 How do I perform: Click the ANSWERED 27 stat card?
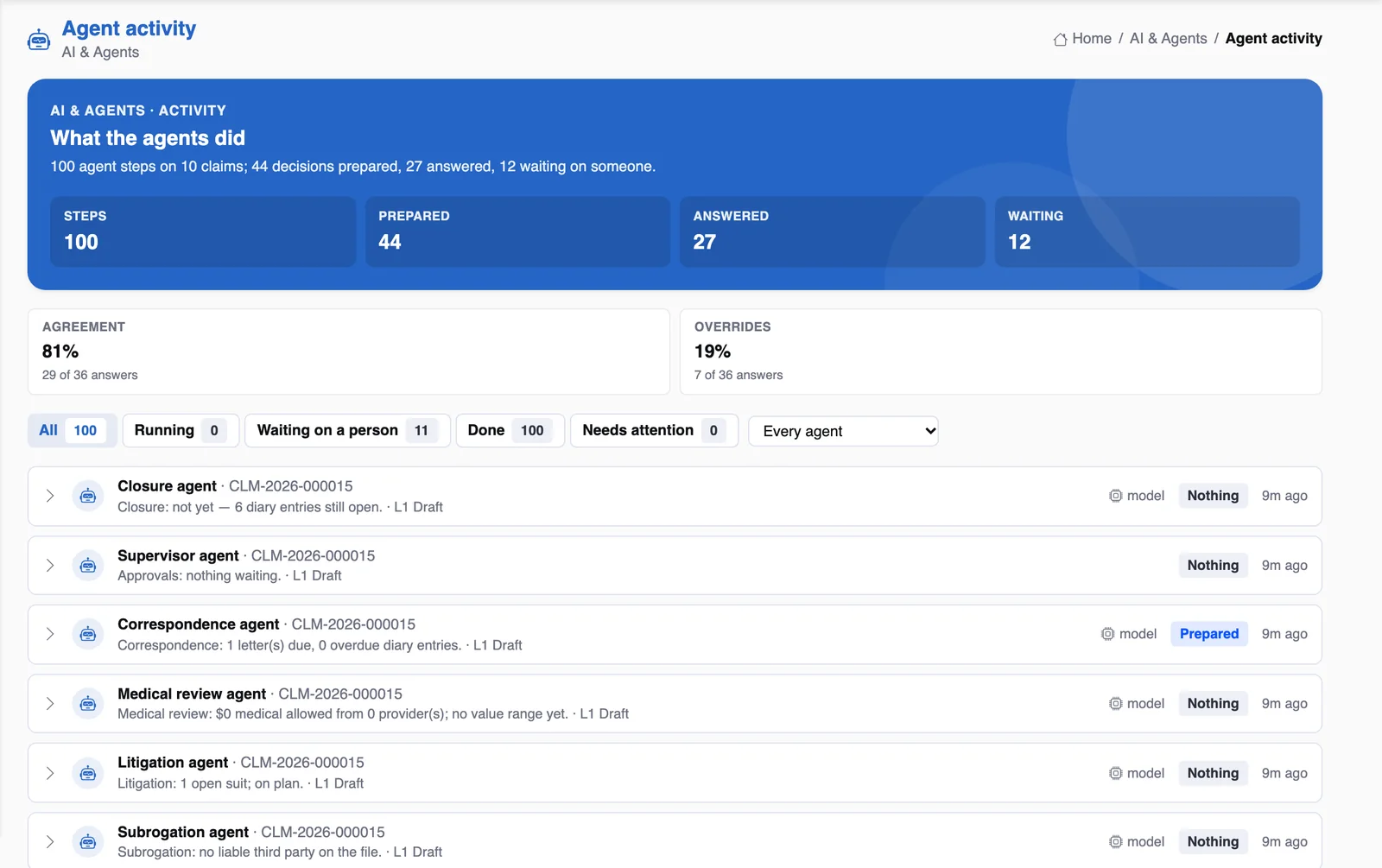tap(833, 231)
